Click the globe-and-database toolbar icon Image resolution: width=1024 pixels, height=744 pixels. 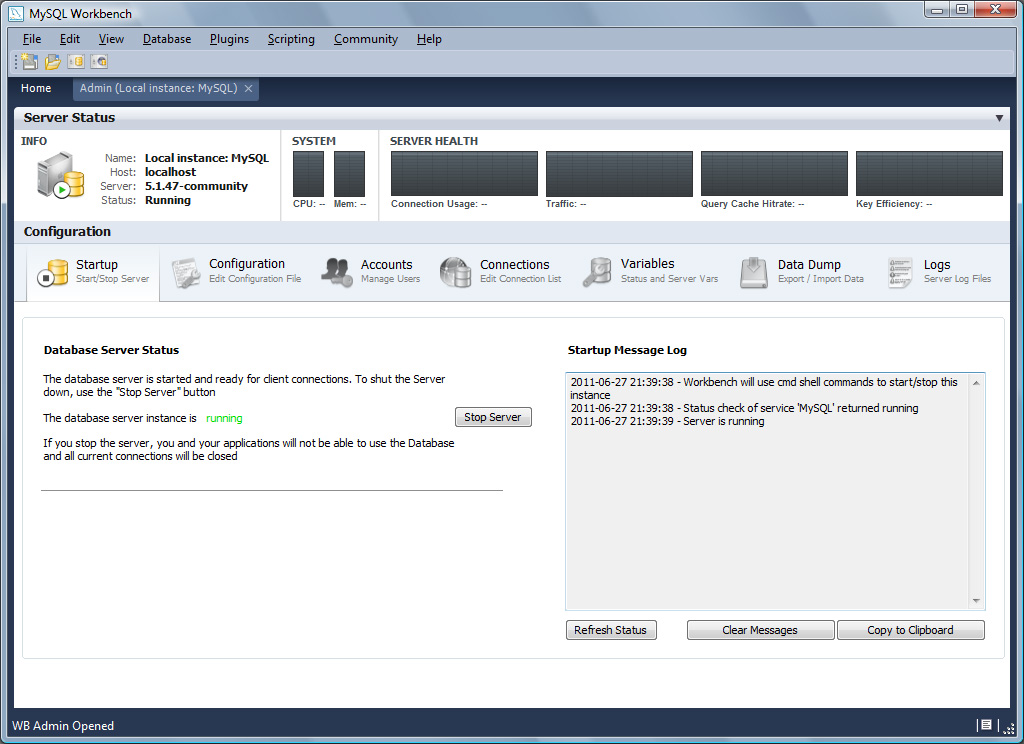tap(99, 61)
